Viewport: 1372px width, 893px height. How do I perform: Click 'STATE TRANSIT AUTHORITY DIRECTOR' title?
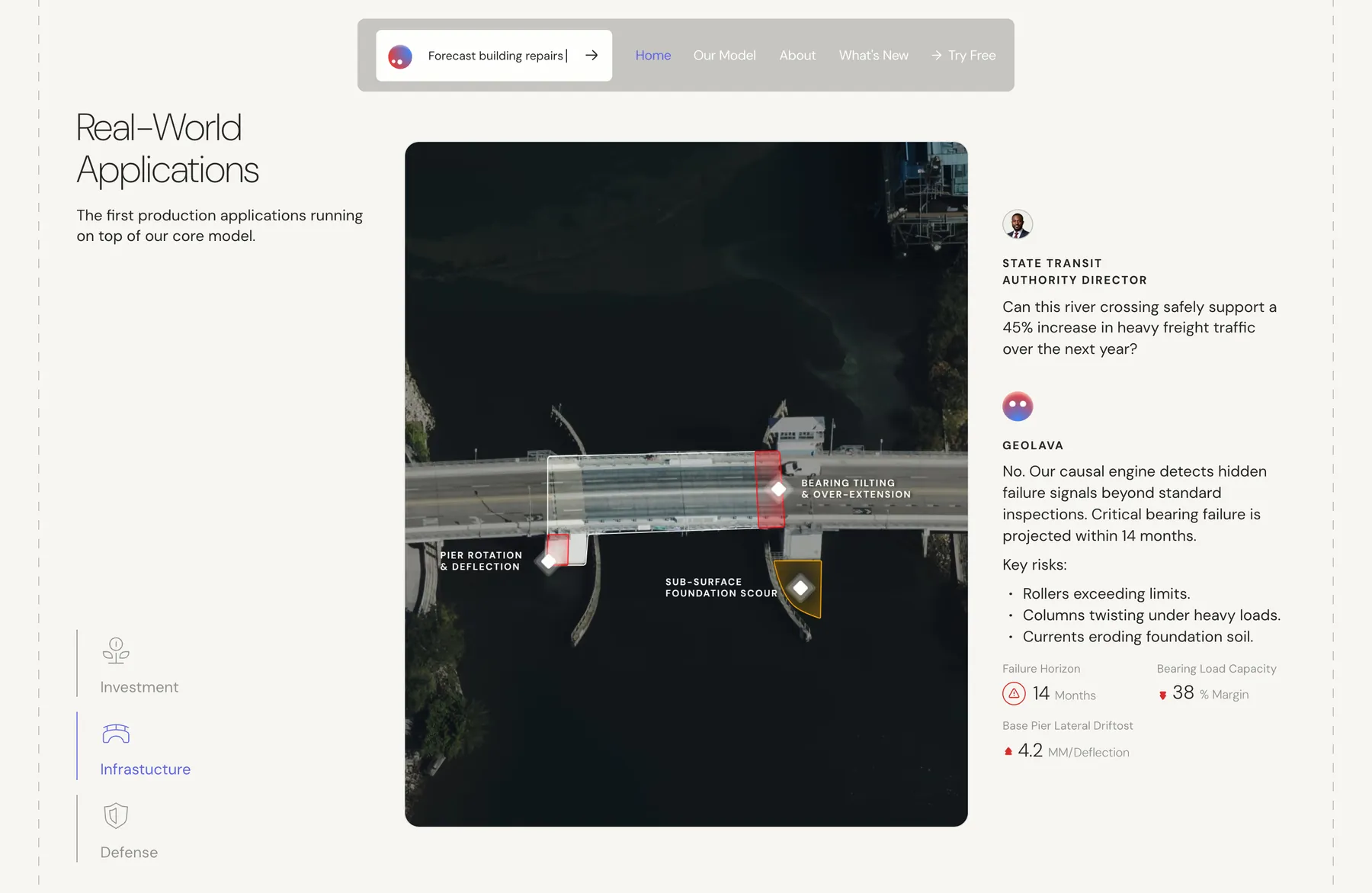click(x=1075, y=271)
